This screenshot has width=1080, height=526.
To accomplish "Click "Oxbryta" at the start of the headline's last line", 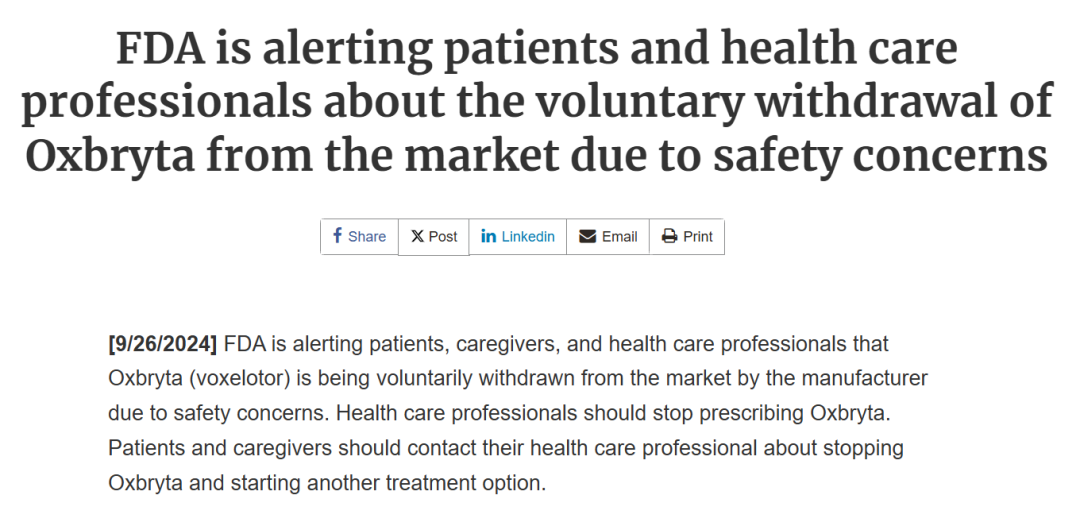I will 110,156.
